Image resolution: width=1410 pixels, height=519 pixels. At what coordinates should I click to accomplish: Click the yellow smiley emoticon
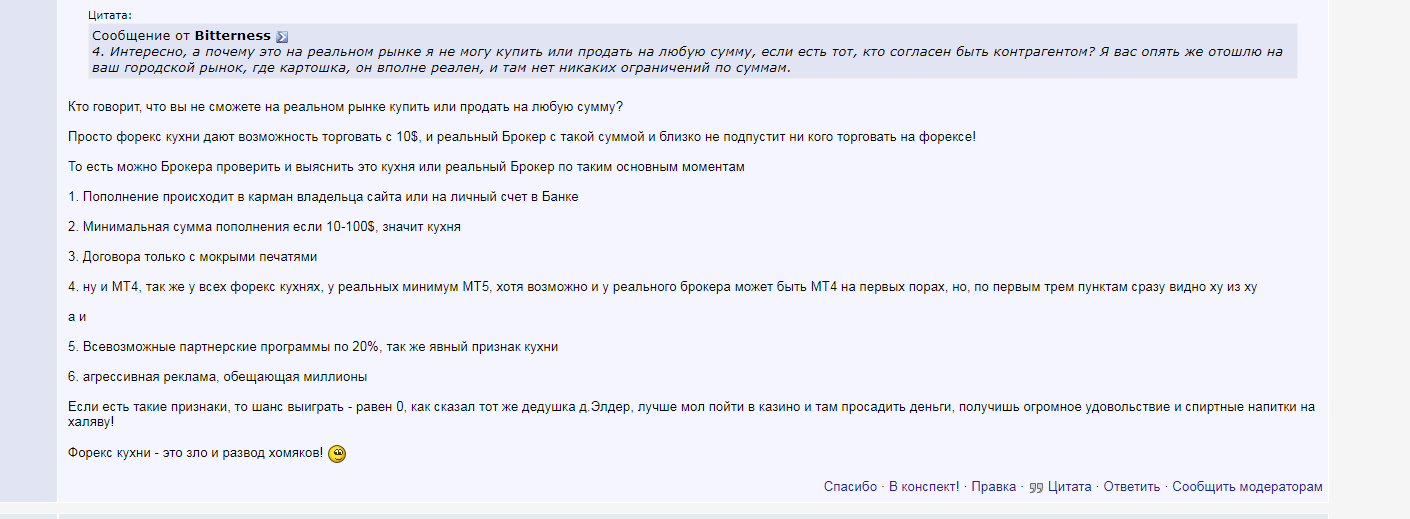pos(337,454)
